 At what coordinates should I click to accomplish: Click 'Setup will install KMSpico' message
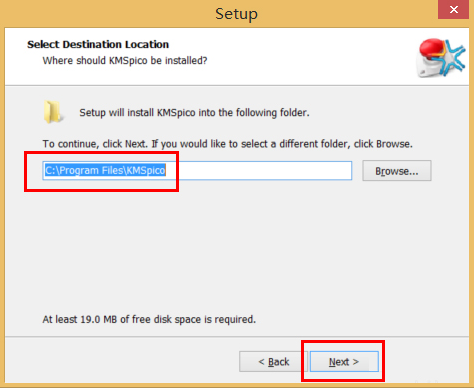pos(194,113)
